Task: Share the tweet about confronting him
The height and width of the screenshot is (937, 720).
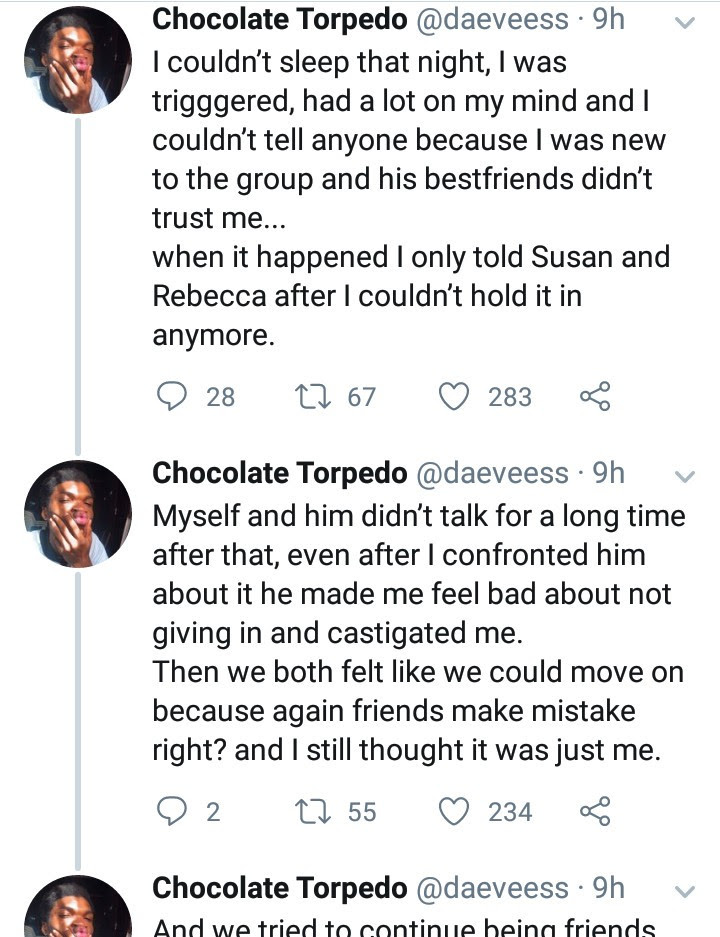Action: (x=595, y=811)
